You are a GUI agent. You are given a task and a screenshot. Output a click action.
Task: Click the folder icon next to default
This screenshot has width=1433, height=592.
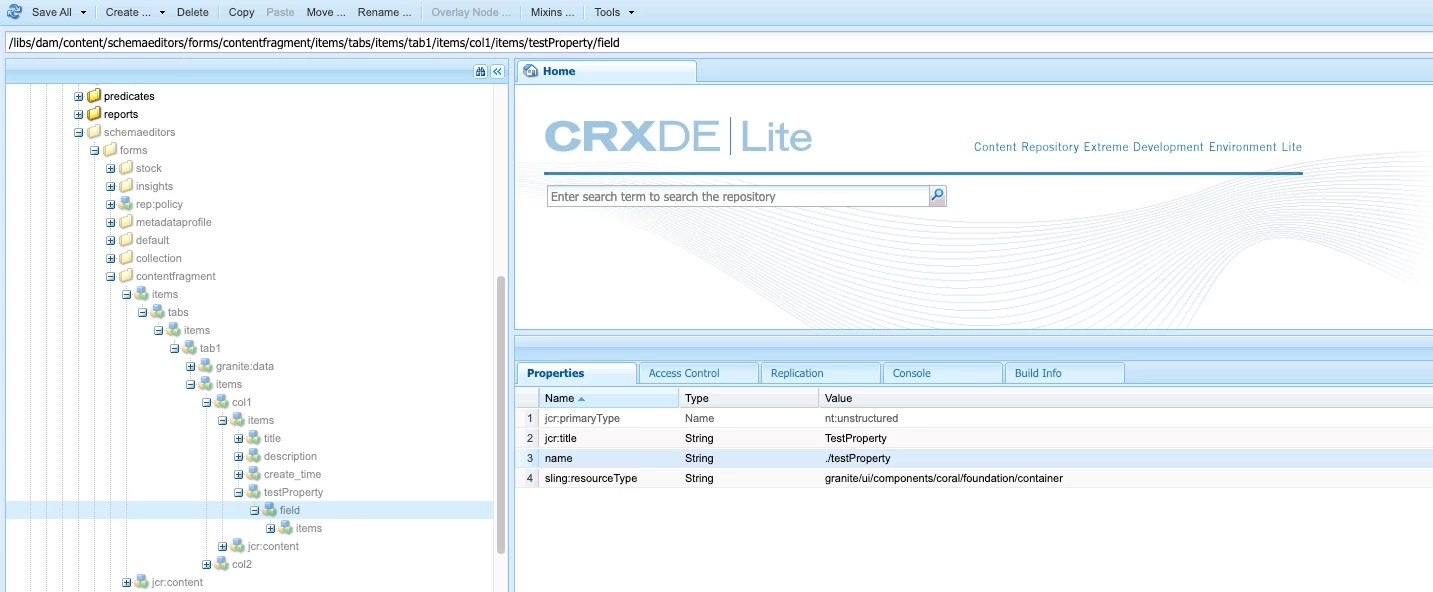point(126,240)
